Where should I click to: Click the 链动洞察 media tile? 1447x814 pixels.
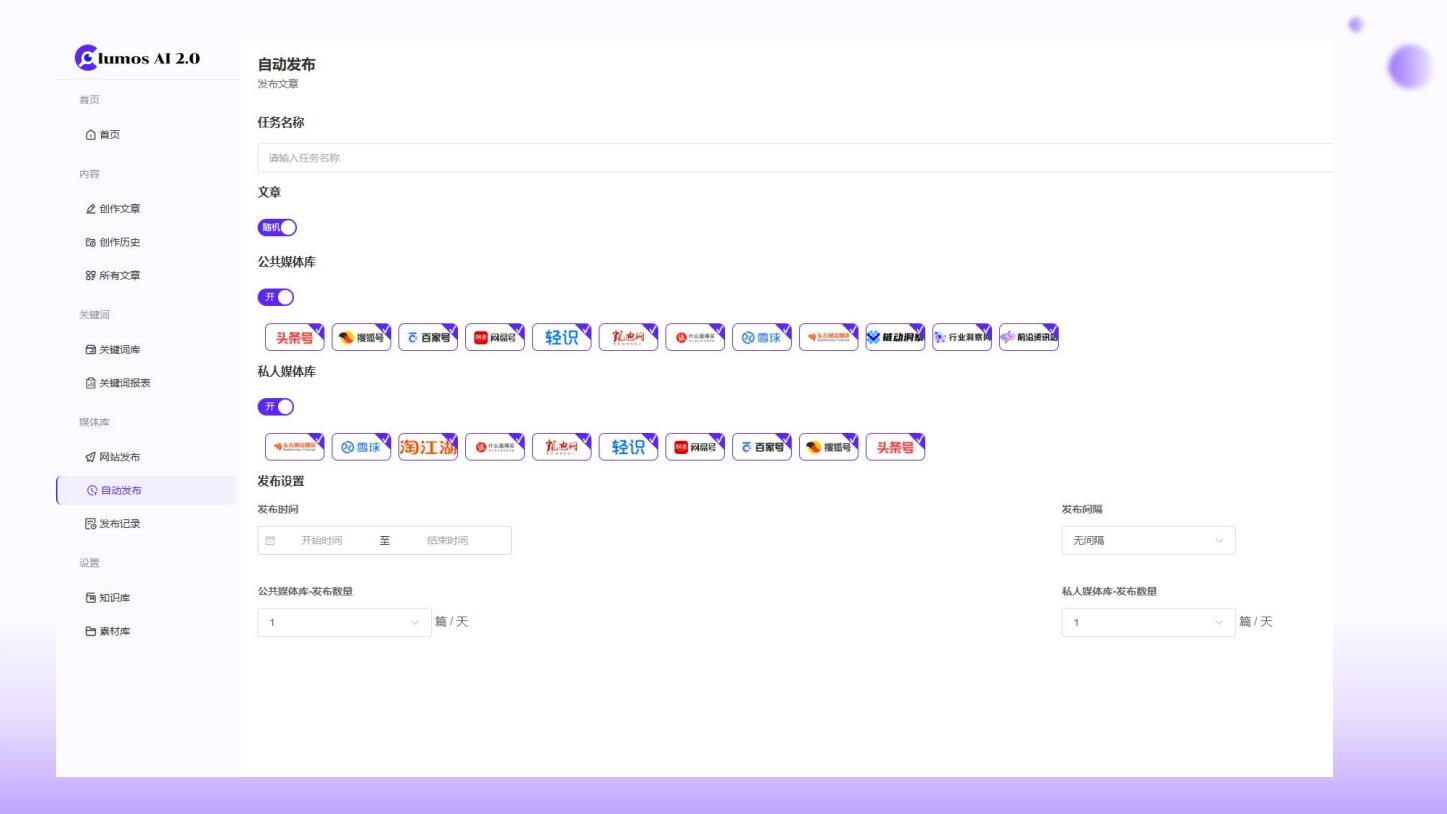(895, 338)
